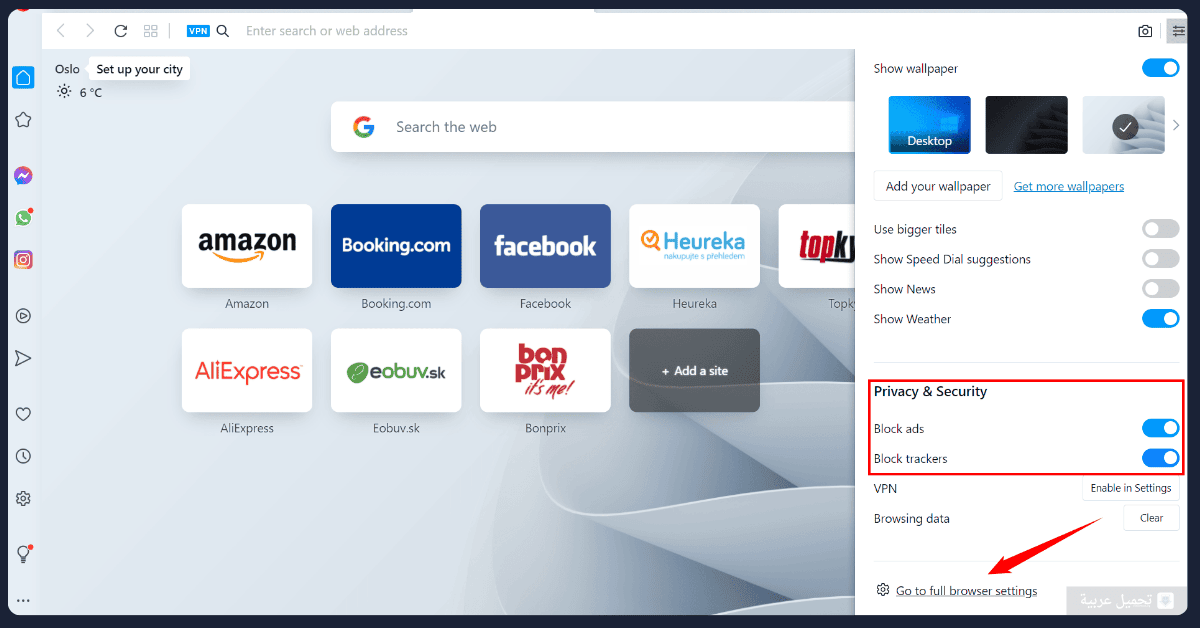
Task: Click the Add a site tile
Action: pos(694,371)
